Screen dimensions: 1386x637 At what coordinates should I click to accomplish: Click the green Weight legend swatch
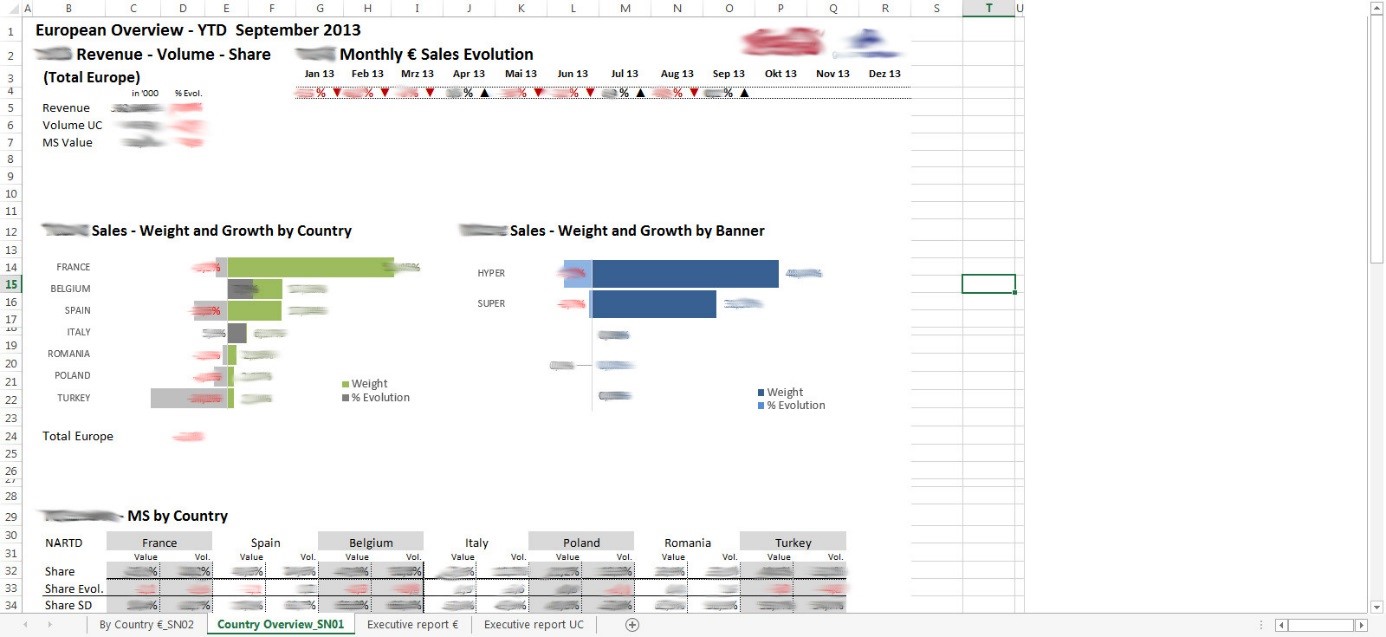(x=346, y=384)
